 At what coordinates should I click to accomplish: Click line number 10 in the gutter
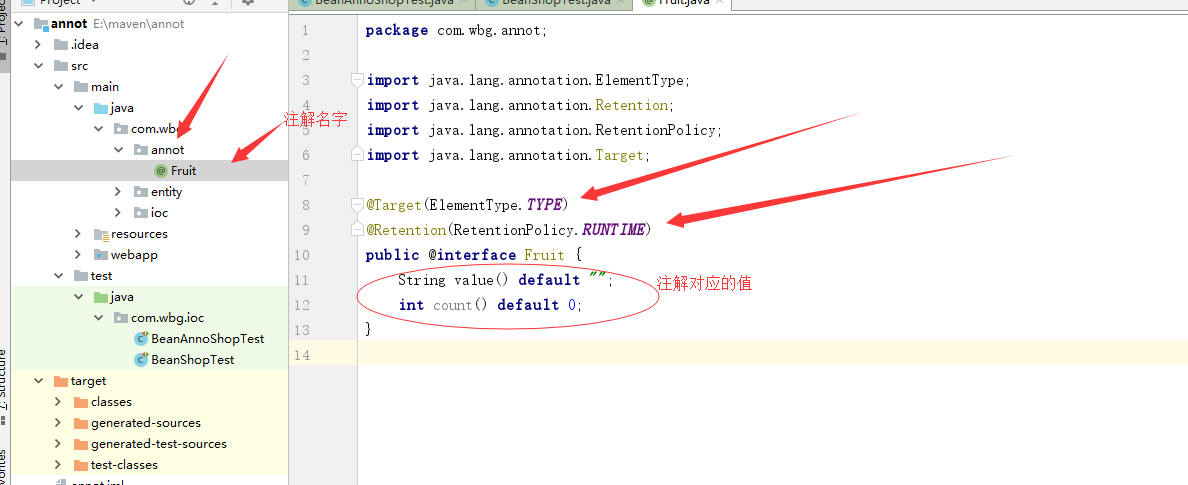302,255
